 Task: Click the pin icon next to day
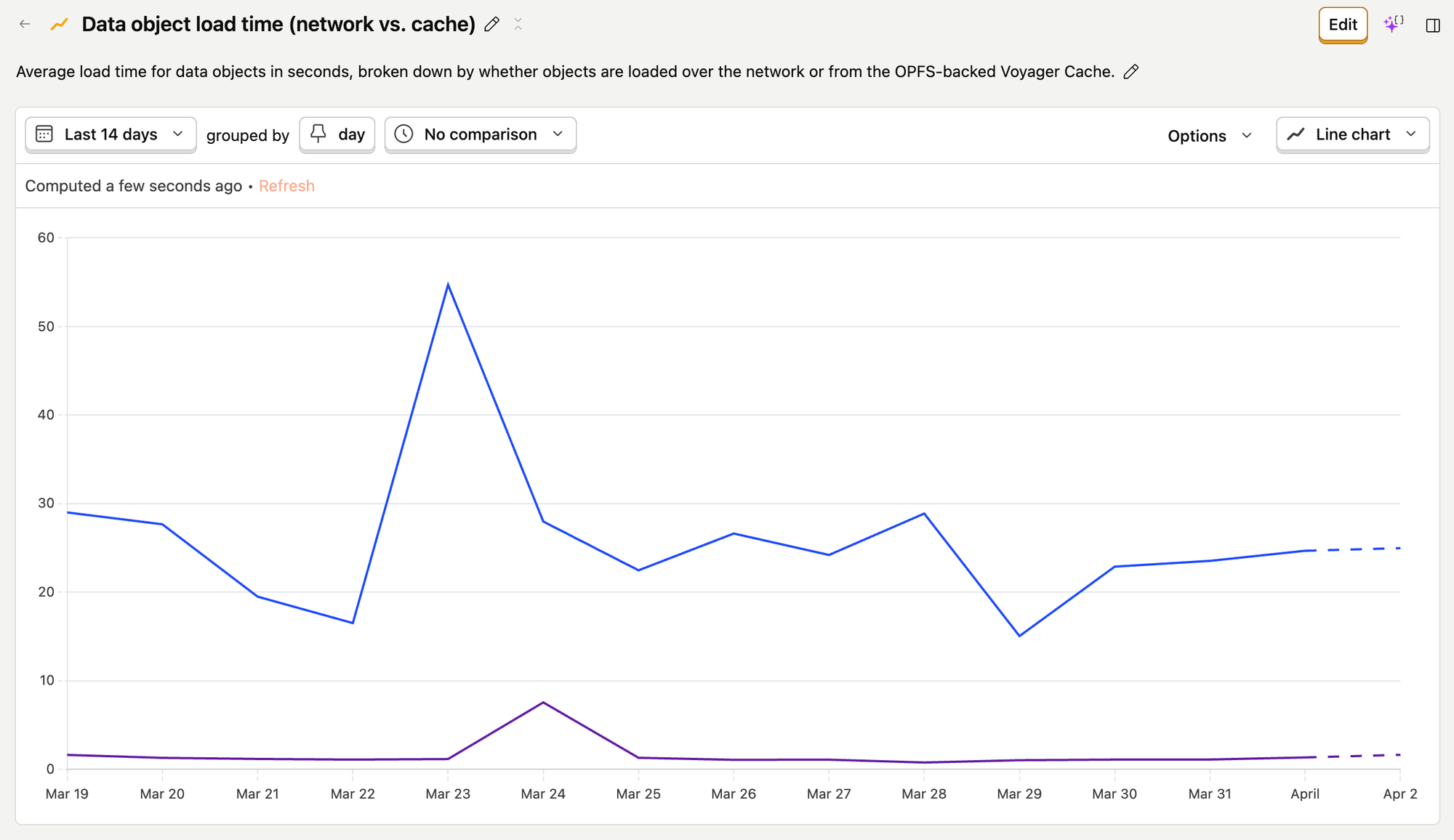pyautogui.click(x=318, y=134)
